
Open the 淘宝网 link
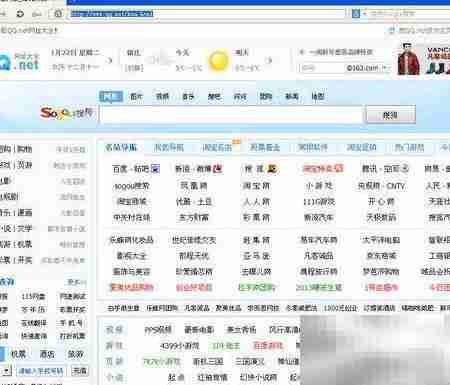(x=256, y=186)
